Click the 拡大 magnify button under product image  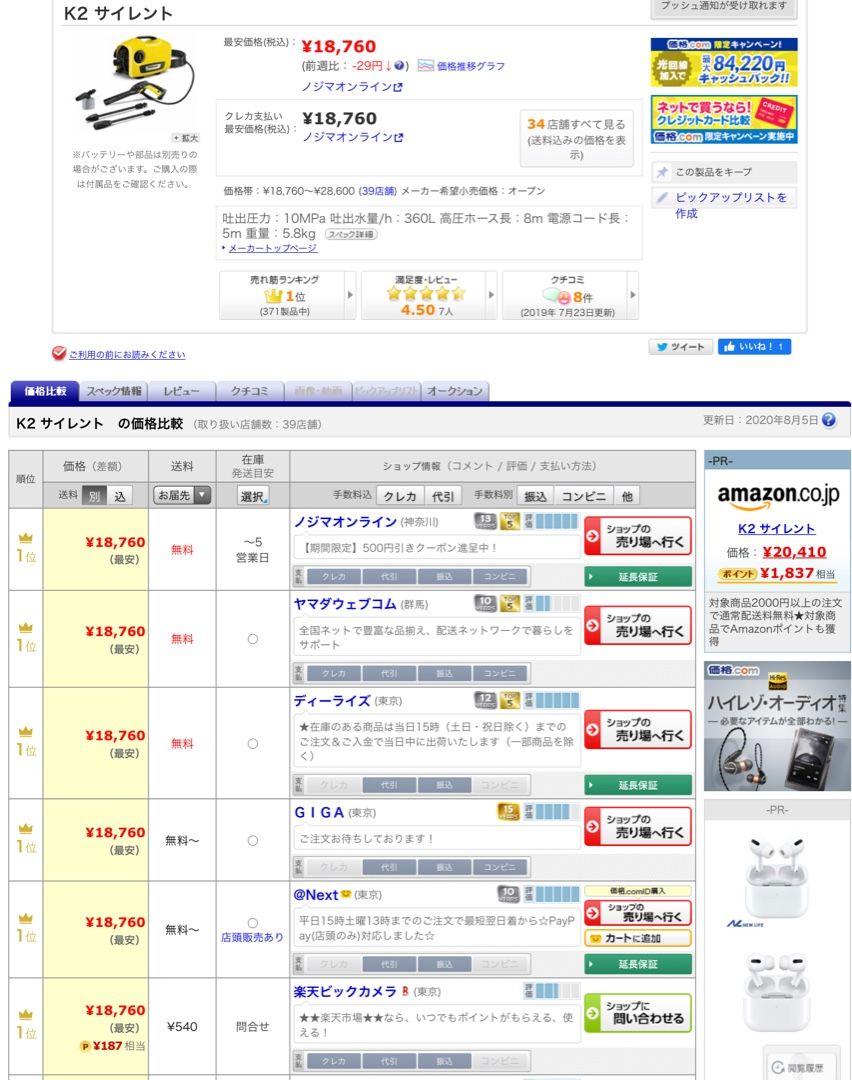(x=185, y=138)
